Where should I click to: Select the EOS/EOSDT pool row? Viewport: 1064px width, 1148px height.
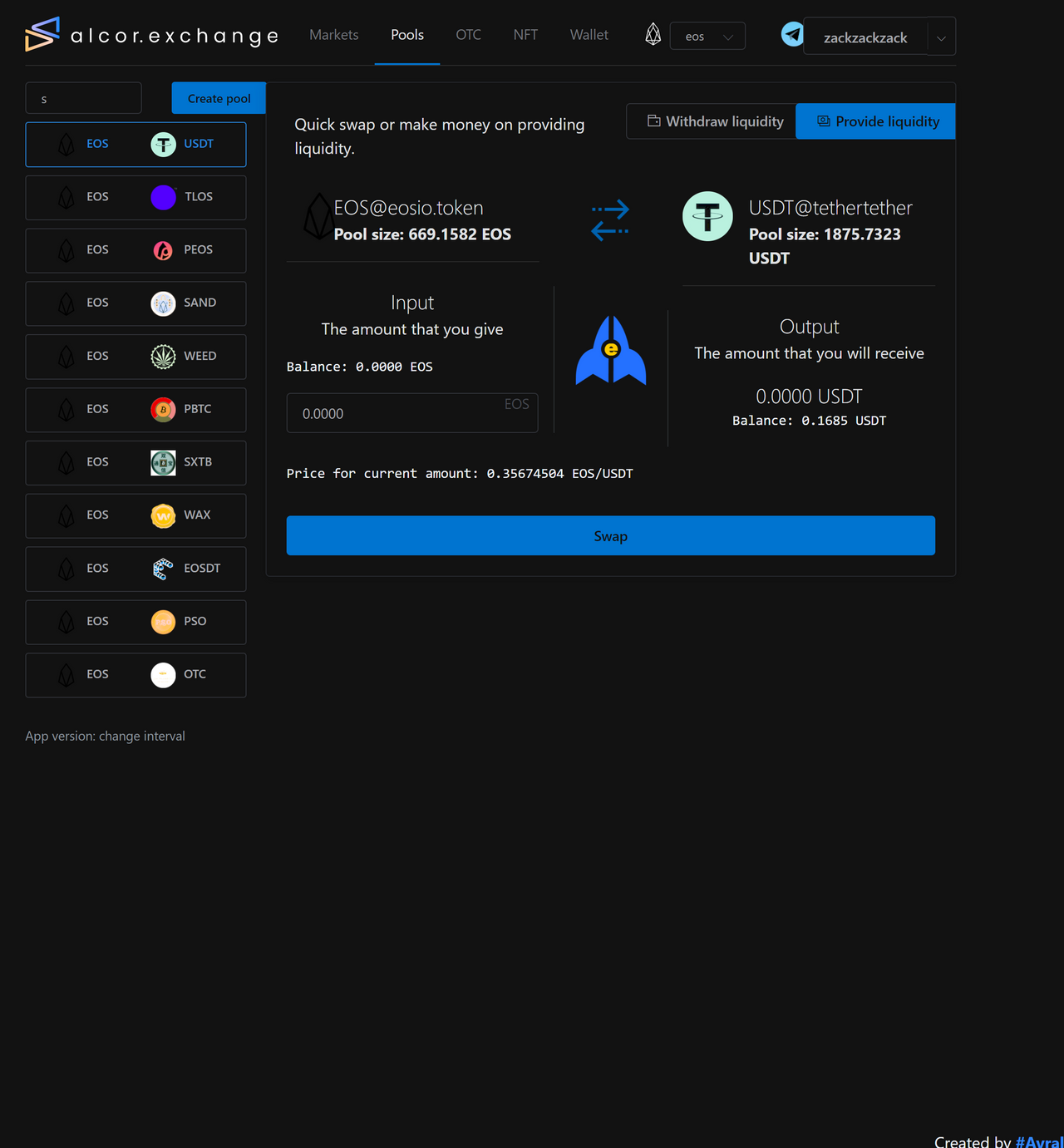pyautogui.click(x=135, y=569)
